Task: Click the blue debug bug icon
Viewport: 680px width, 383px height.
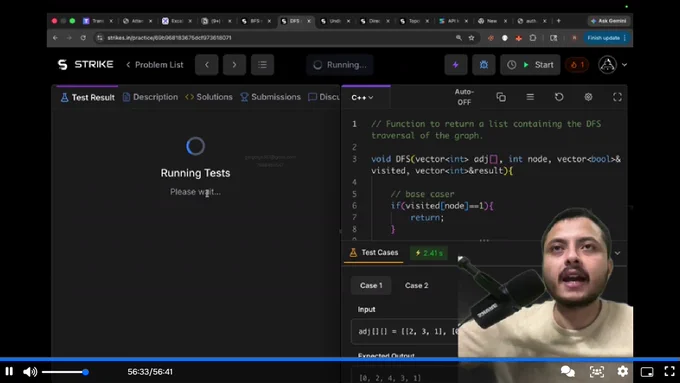Action: pos(484,65)
